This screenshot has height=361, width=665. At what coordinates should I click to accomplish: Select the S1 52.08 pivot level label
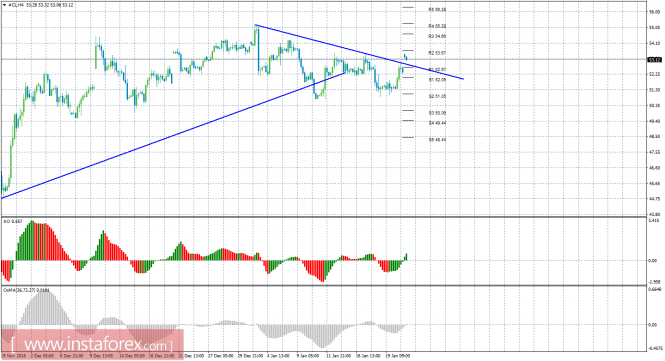[x=437, y=80]
